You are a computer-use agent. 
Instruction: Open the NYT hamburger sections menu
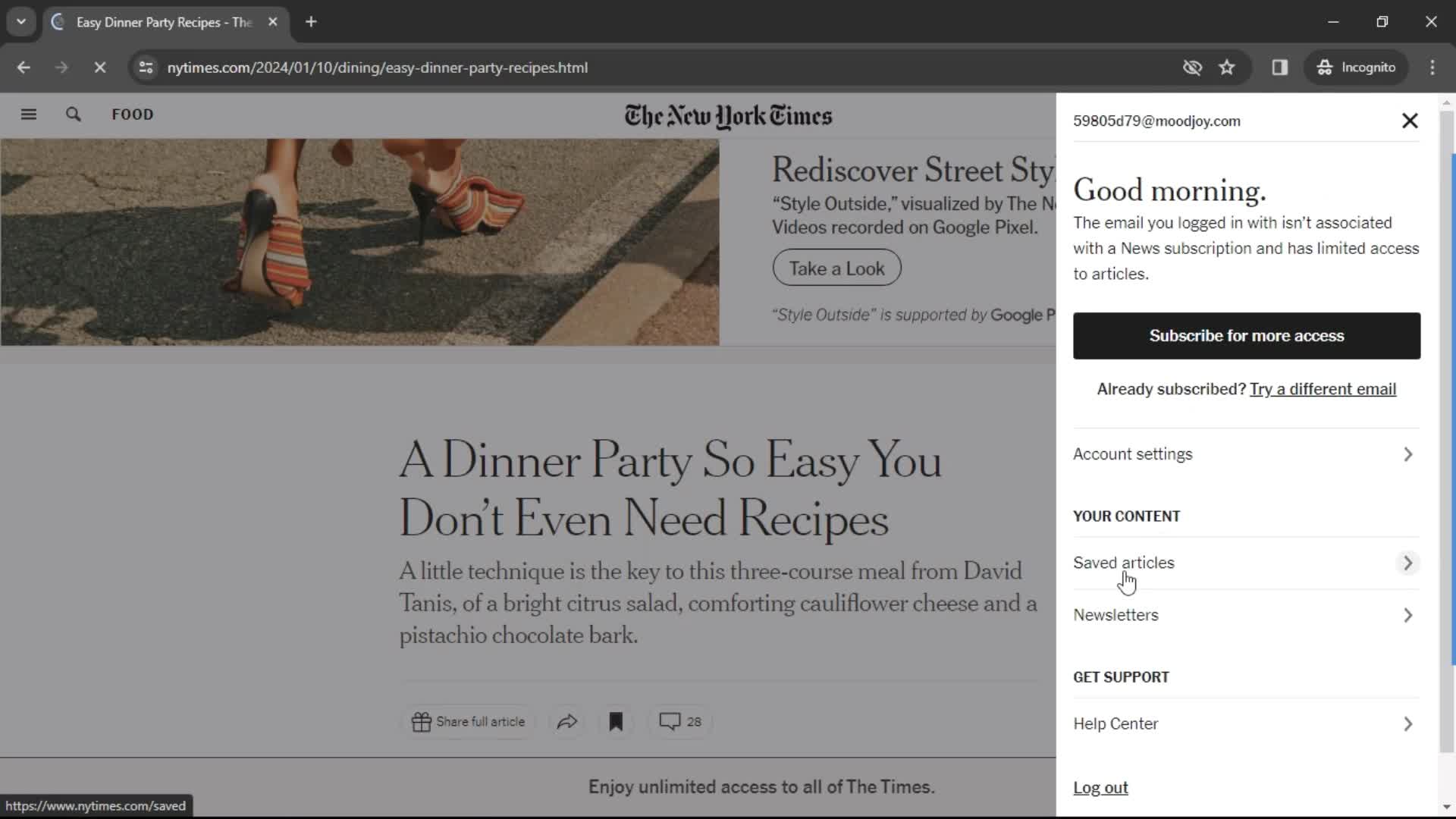(29, 115)
